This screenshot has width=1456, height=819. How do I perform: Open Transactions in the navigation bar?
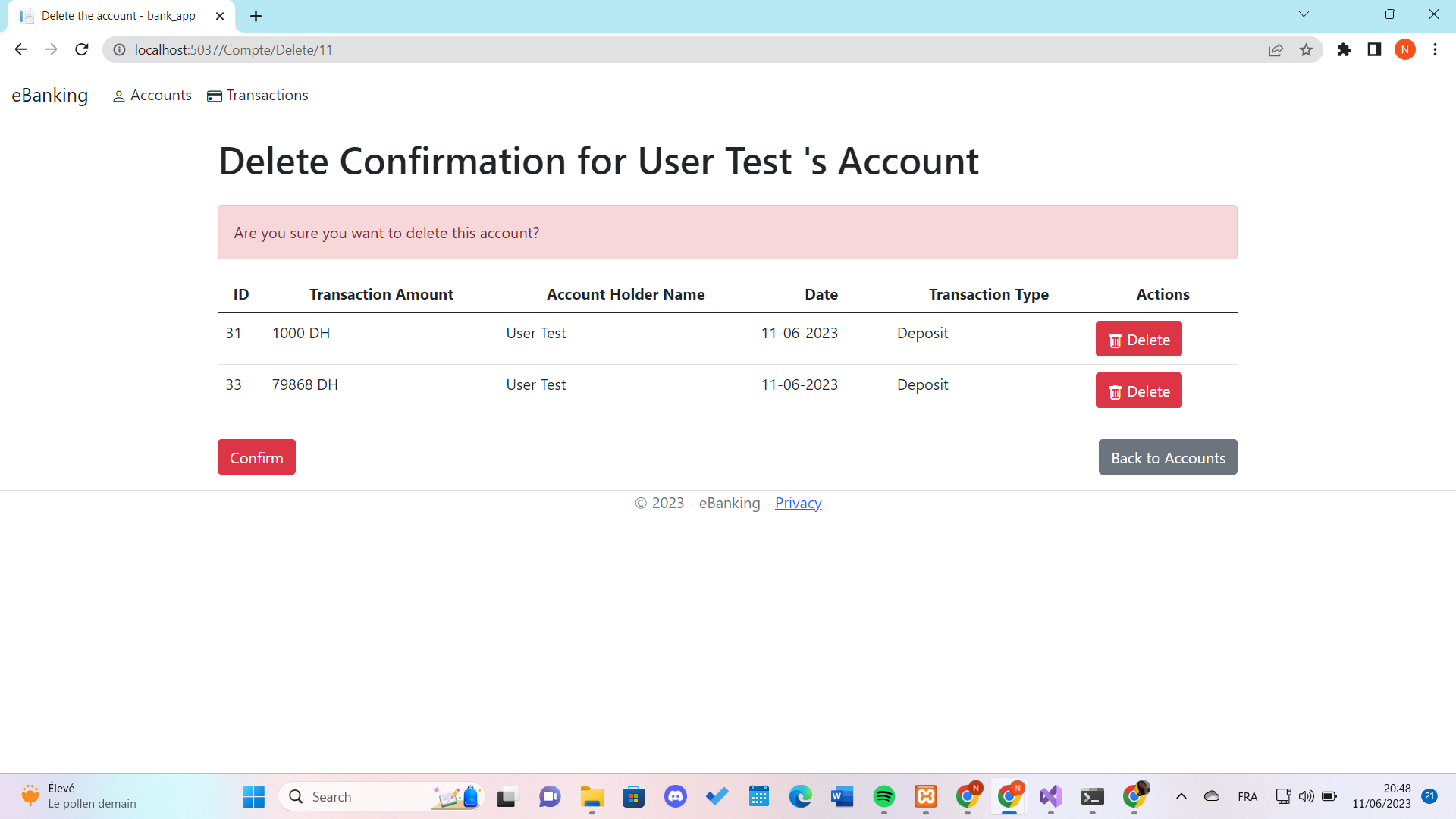[x=258, y=96]
